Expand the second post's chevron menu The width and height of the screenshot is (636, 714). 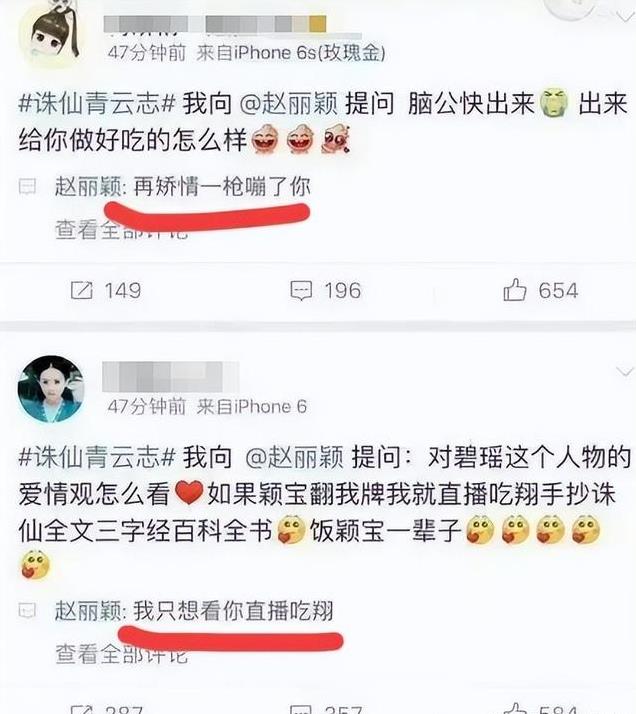pos(625,372)
